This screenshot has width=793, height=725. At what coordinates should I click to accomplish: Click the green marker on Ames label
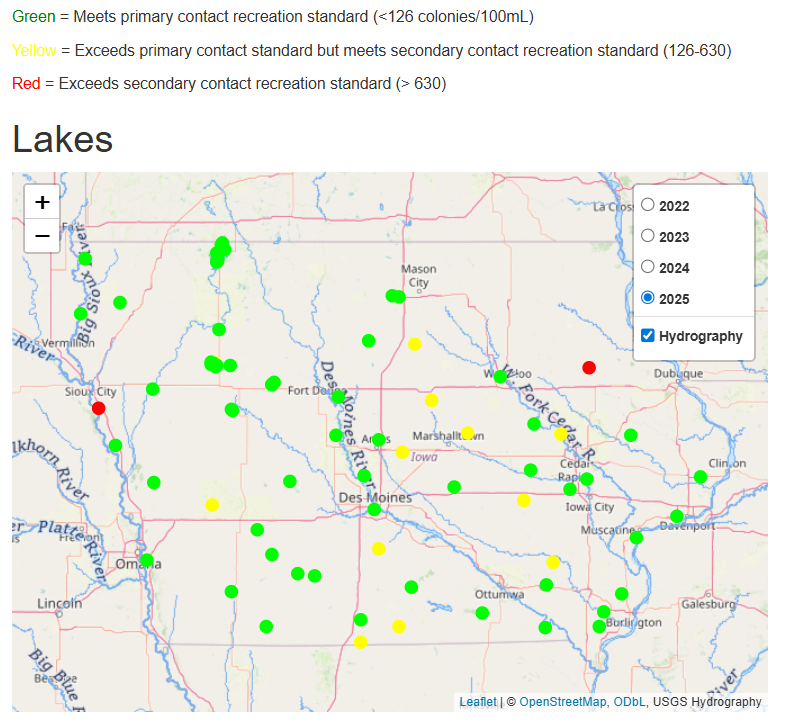pos(378,440)
